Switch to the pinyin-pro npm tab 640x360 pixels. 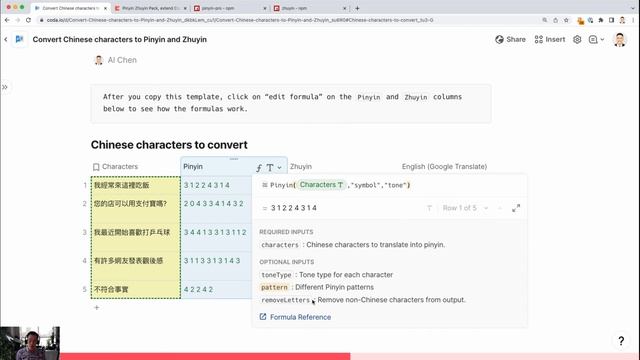(231, 8)
